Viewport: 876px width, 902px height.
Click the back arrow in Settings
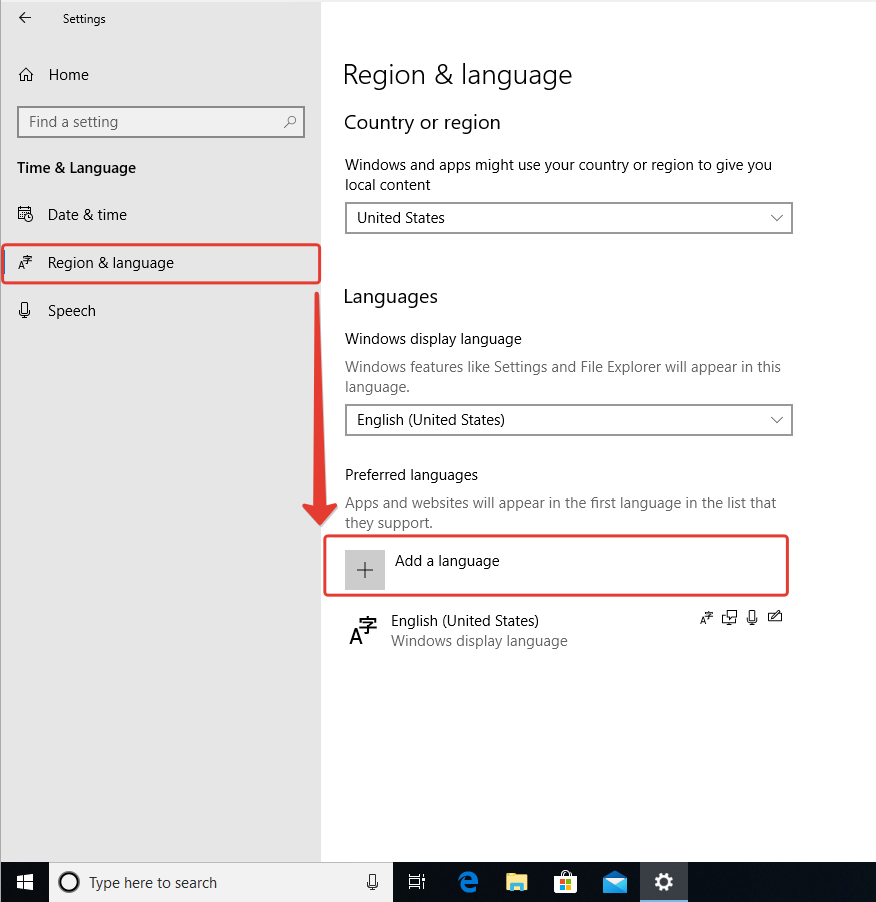pos(25,18)
